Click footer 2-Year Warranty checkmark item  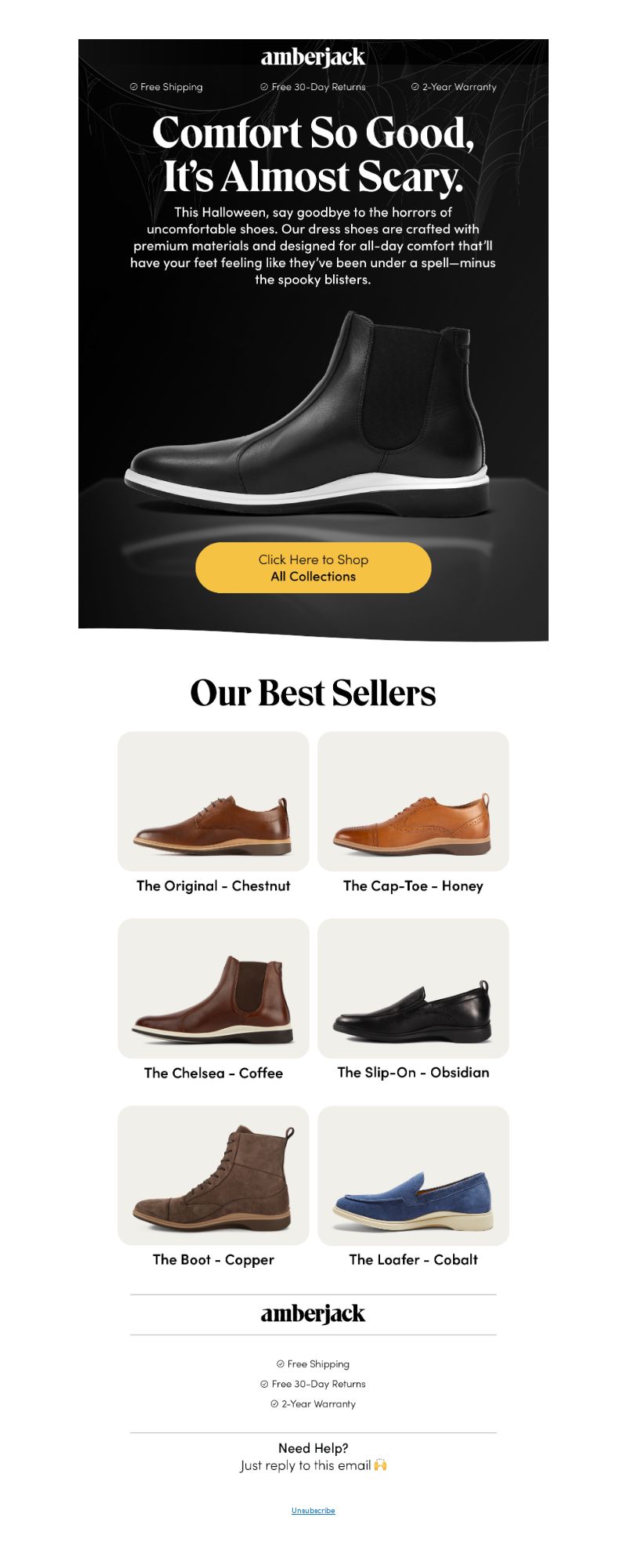pyautogui.click(x=313, y=1403)
